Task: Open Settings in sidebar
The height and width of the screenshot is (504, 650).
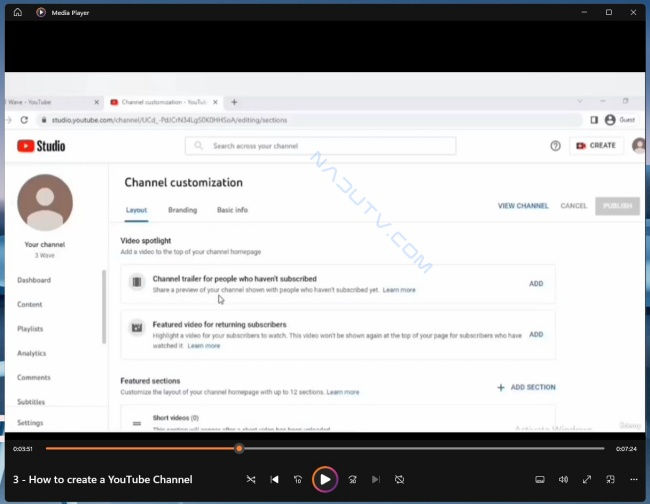Action: [30, 423]
